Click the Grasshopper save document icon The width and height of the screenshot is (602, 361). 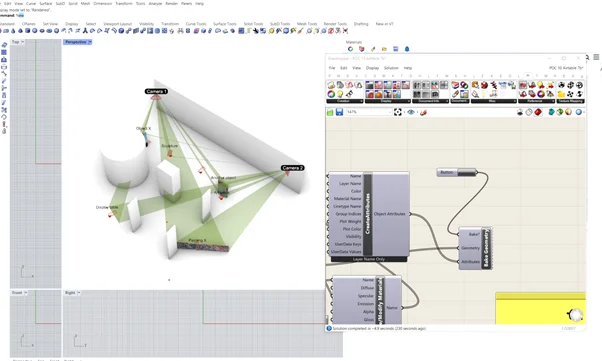(x=339, y=112)
